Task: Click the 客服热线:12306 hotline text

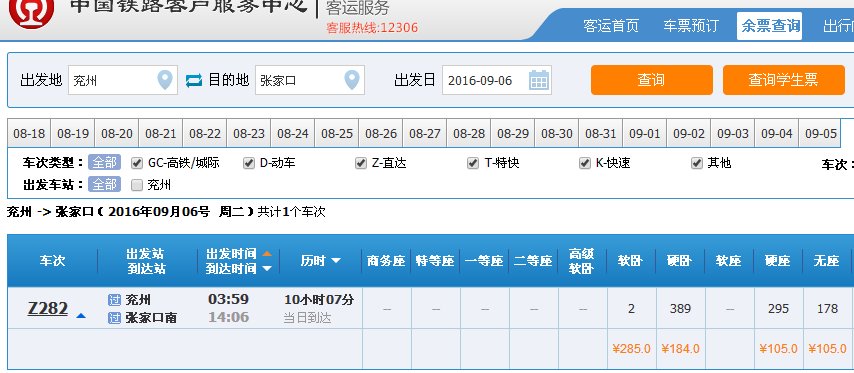Action: click(x=372, y=27)
